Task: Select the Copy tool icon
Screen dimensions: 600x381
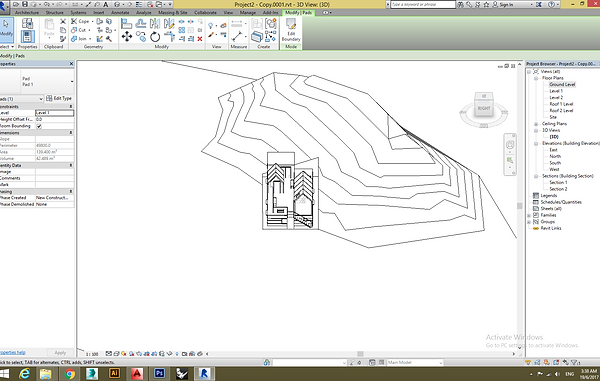Action: (x=141, y=37)
